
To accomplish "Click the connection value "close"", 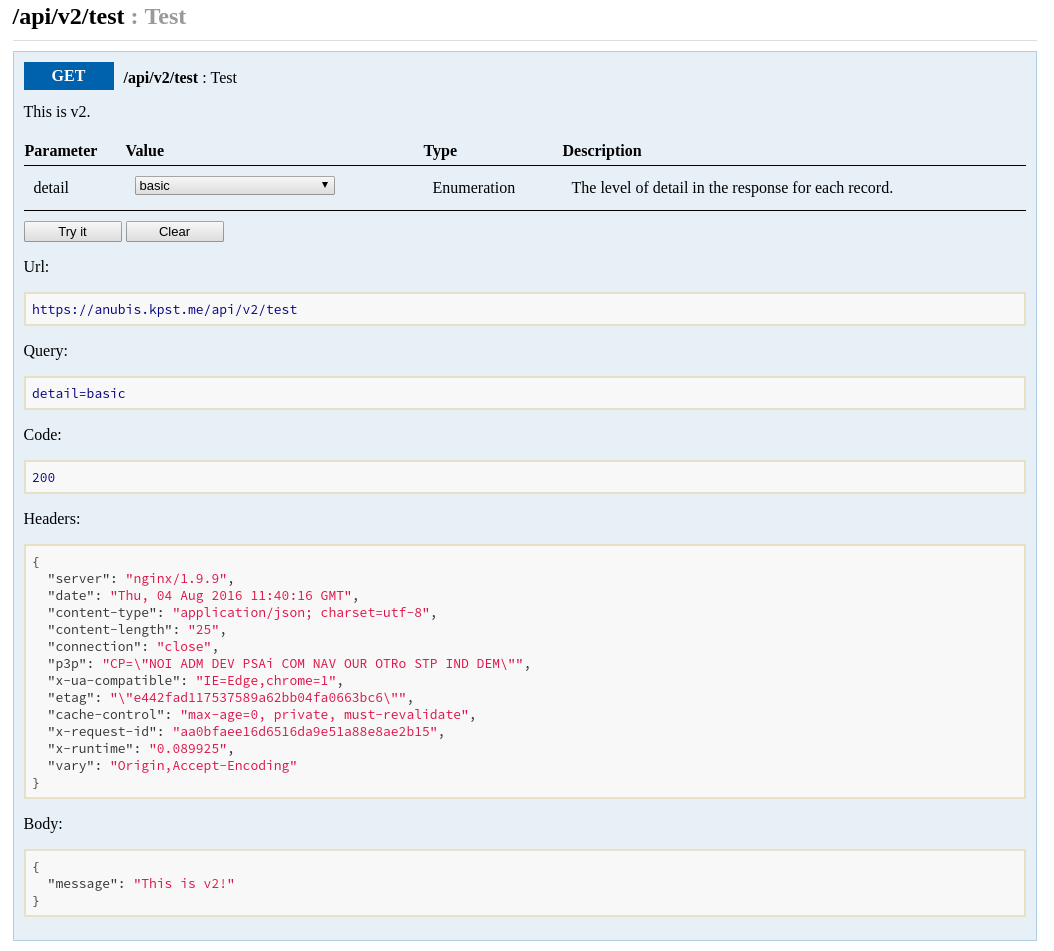I will pos(184,647).
